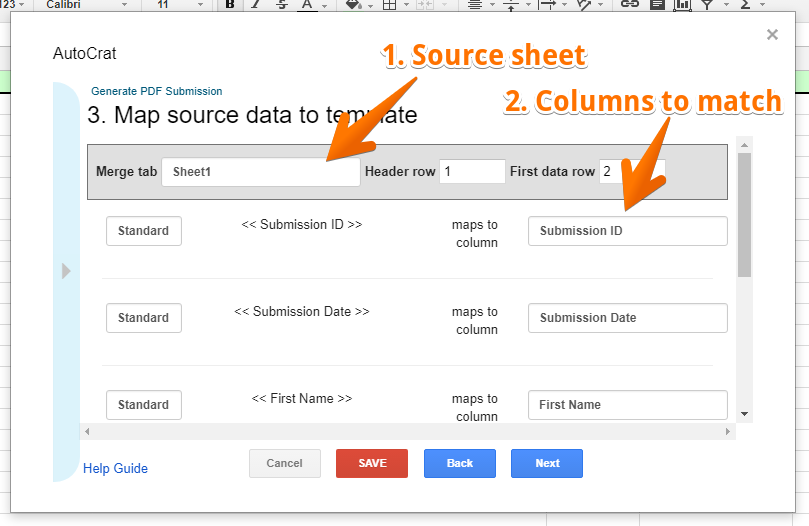The width and height of the screenshot is (809, 526).
Task: Open the Submission Date column dropdown
Action: point(627,318)
